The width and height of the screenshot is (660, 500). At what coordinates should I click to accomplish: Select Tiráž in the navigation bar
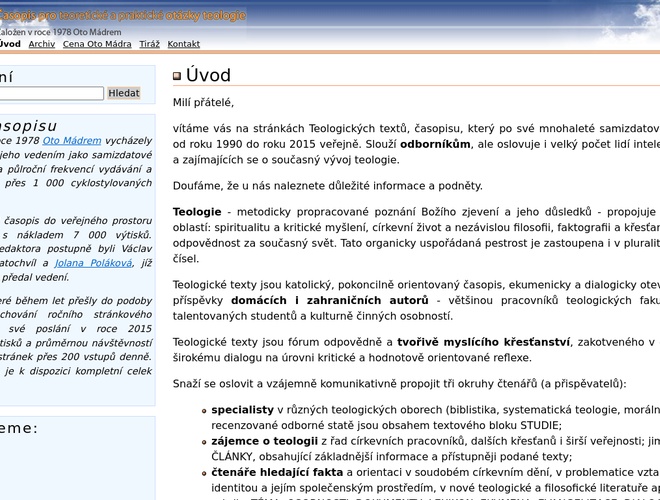pos(149,44)
